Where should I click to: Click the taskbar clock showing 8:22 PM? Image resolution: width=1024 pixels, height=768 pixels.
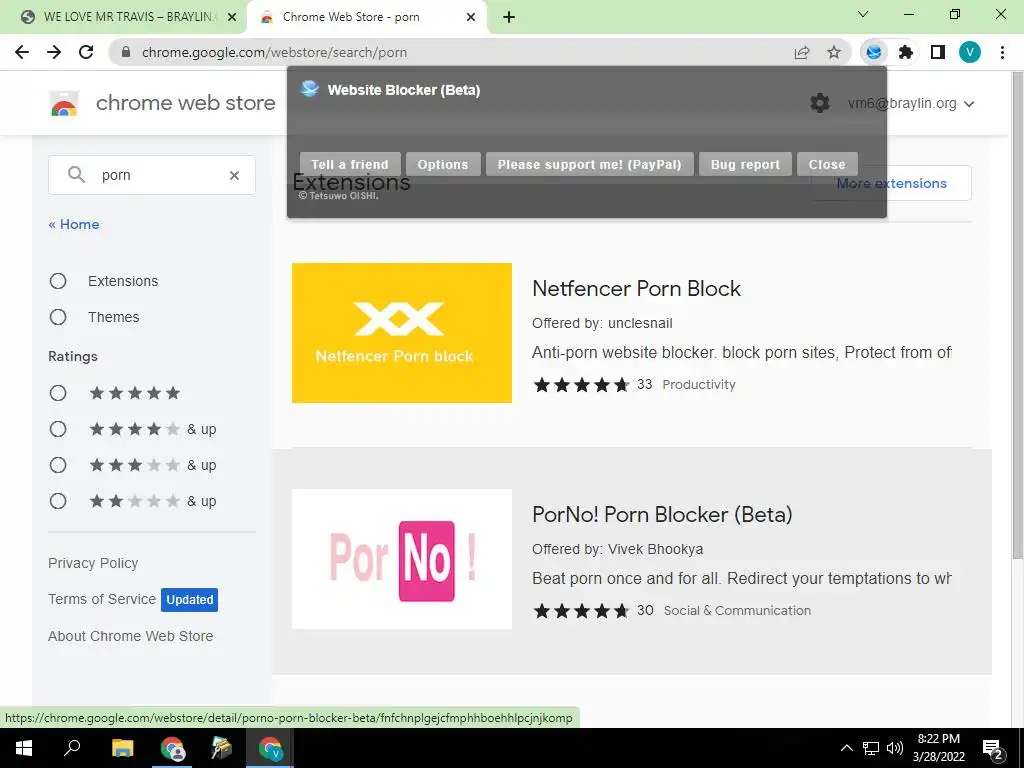(x=938, y=748)
